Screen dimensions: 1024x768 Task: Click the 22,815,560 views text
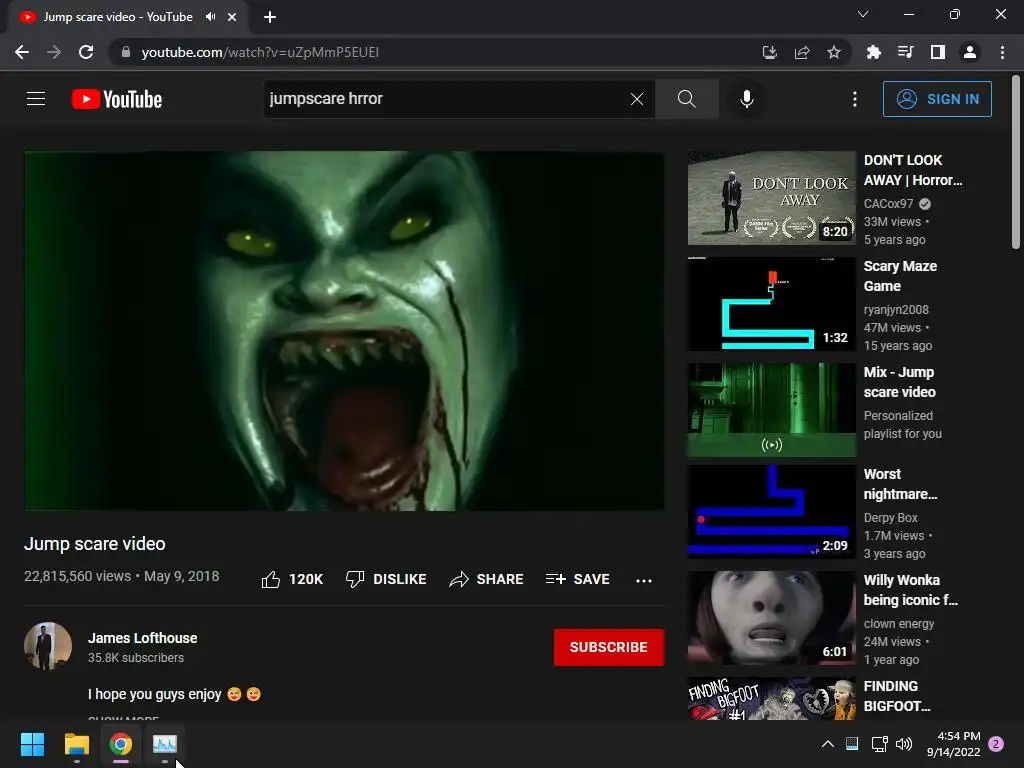77,576
